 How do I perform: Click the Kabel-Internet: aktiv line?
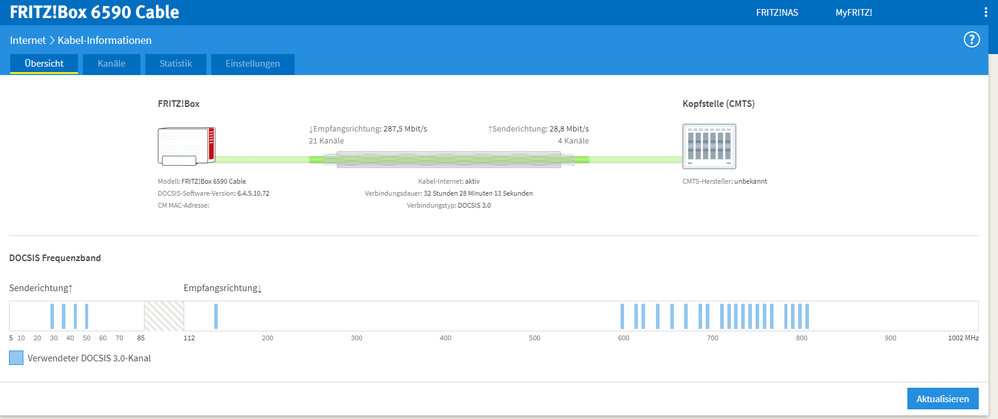click(x=448, y=181)
